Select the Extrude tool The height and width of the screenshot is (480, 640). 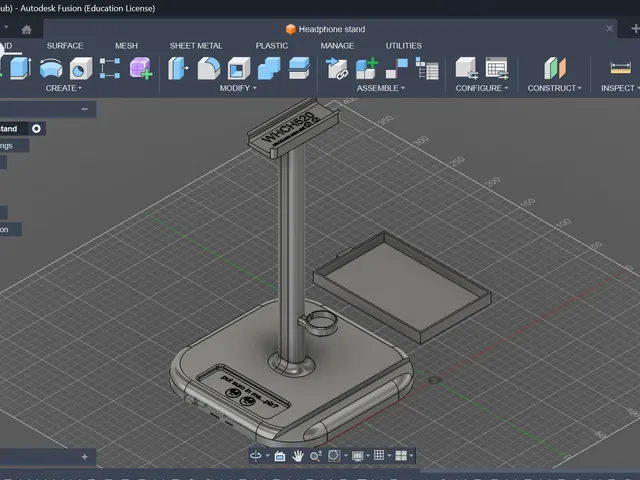pyautogui.click(x=20, y=68)
